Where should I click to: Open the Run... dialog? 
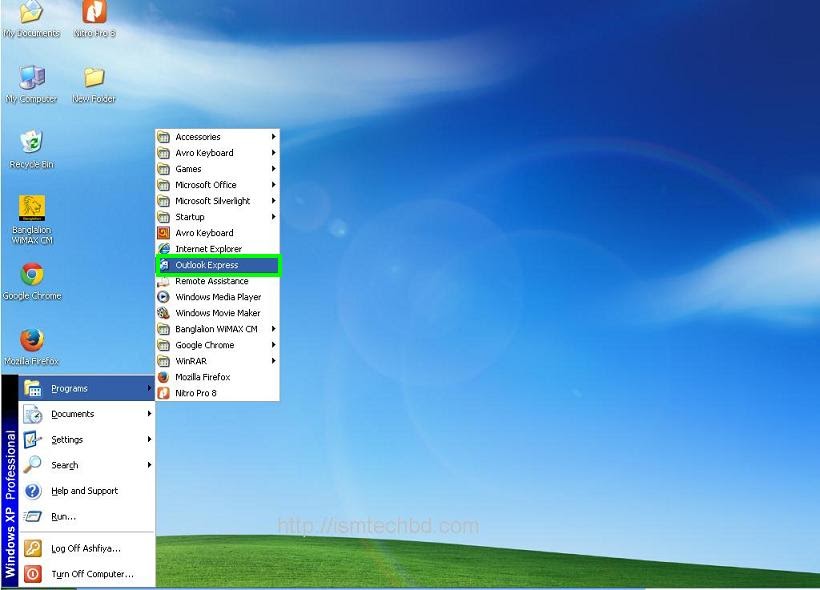pos(87,516)
